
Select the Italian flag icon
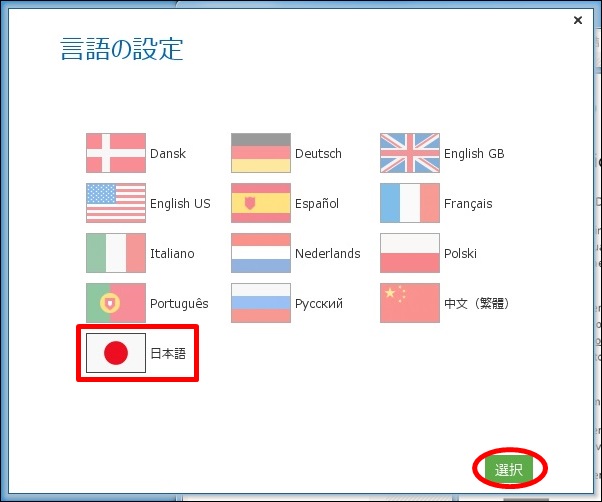point(116,253)
